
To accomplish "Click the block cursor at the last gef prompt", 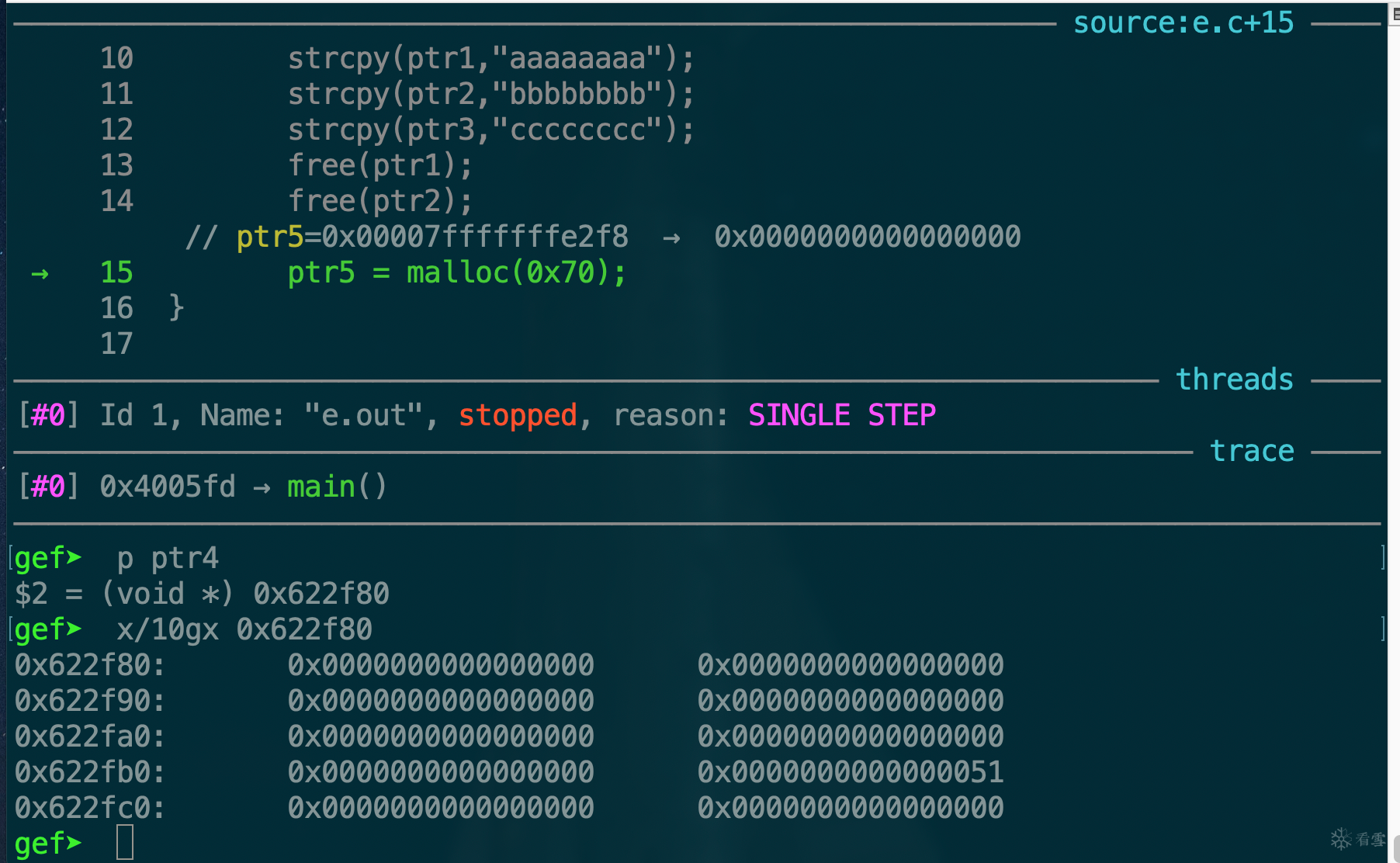I will 125,842.
